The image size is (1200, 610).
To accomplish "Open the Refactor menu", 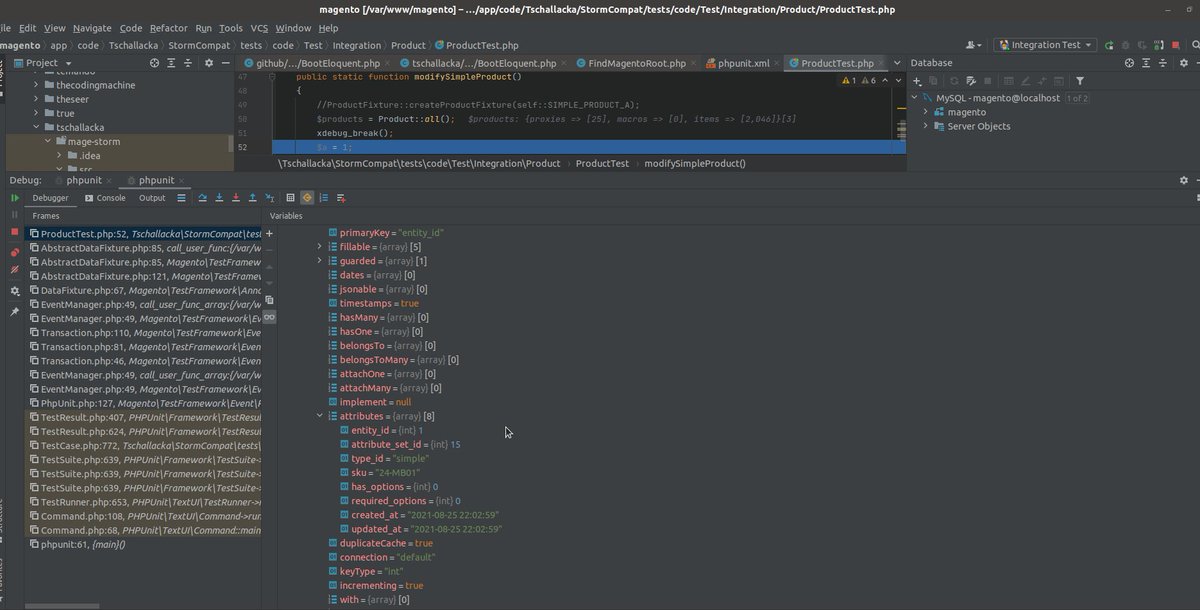I will point(168,28).
